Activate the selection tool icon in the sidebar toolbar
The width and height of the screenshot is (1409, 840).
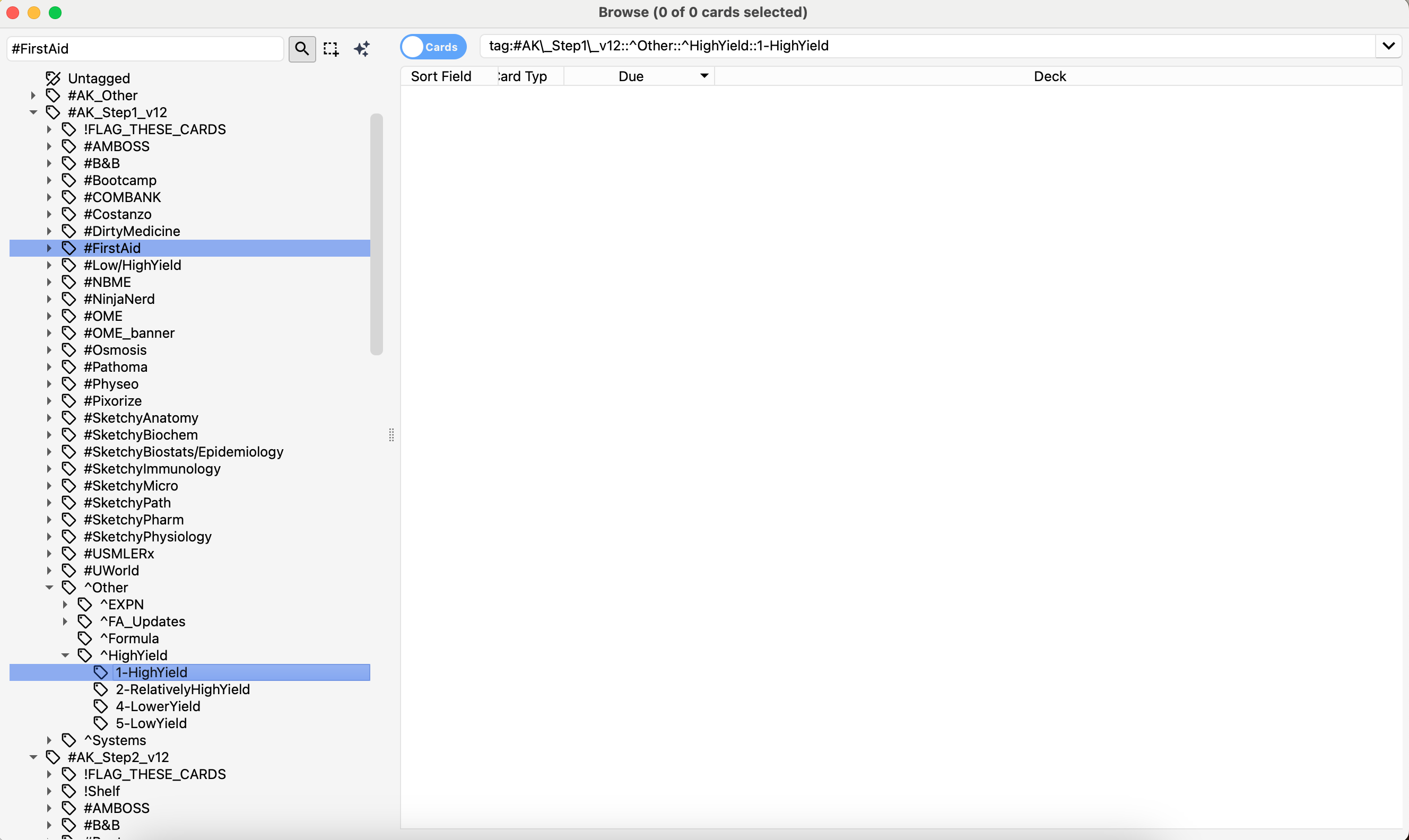pos(330,49)
